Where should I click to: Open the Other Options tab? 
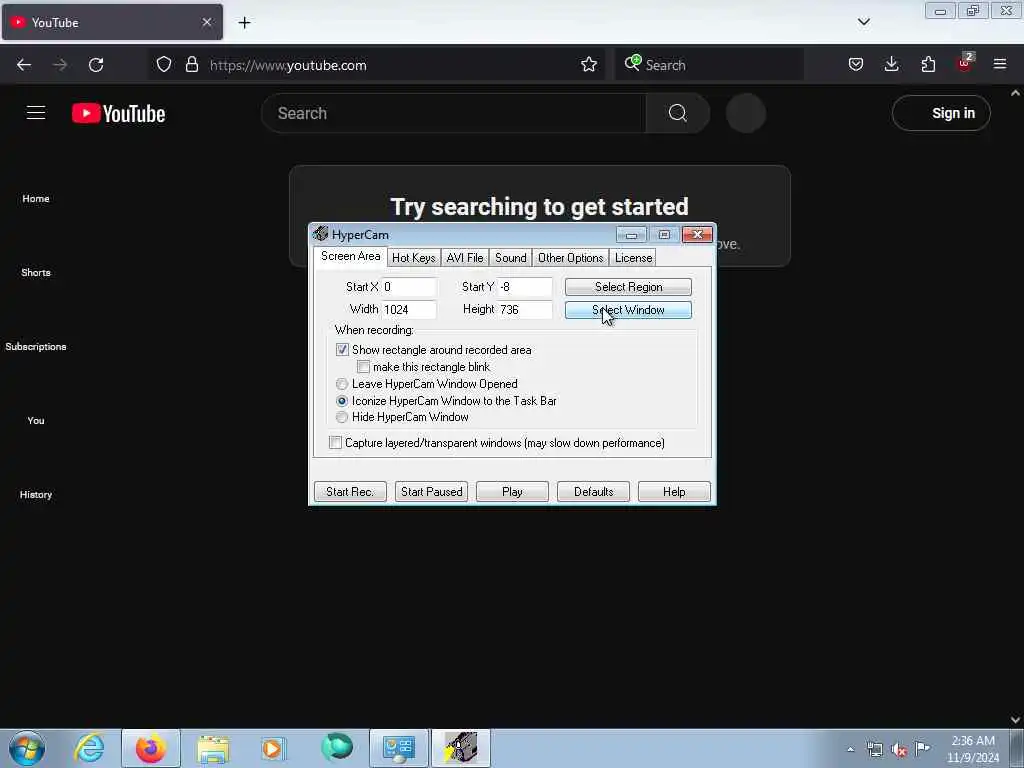tap(571, 258)
